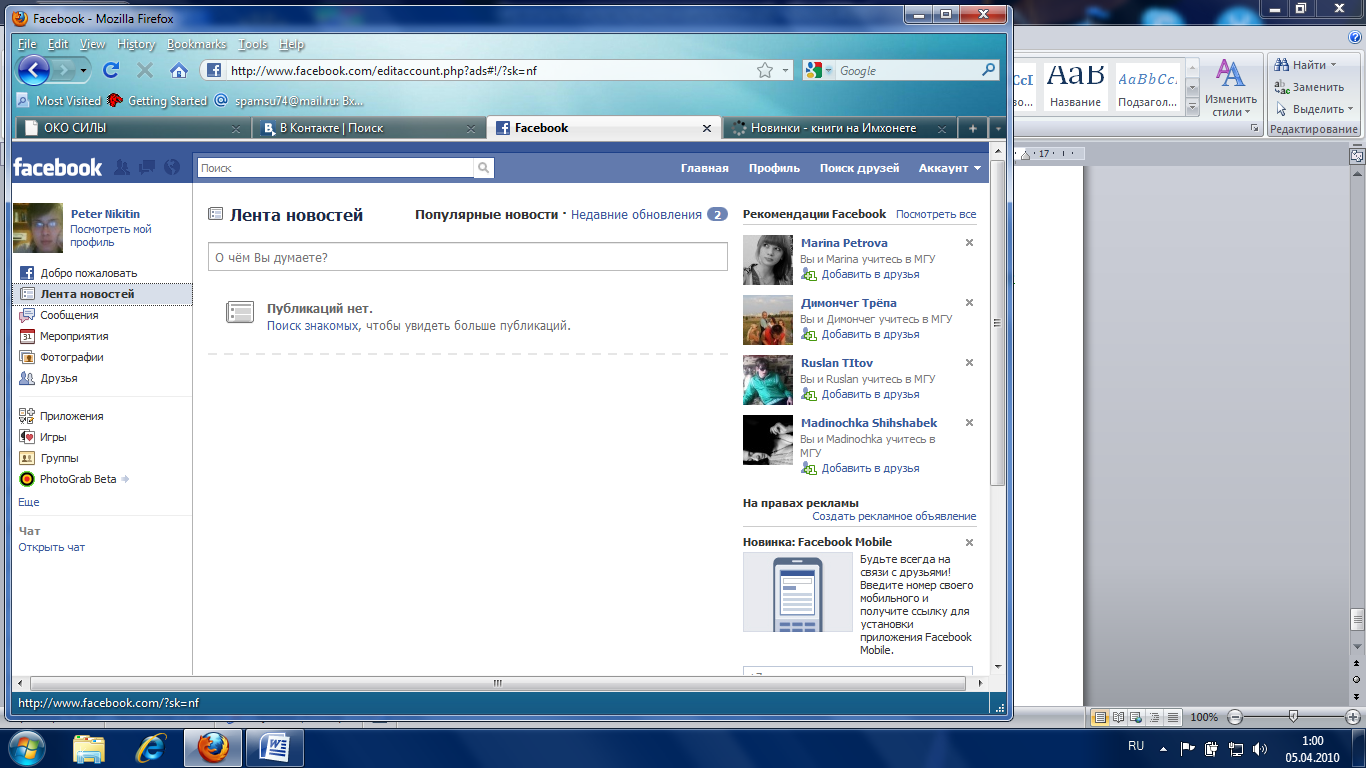Apply Название style in Word gallery
Image resolution: width=1366 pixels, height=768 pixels.
pyautogui.click(x=1075, y=85)
